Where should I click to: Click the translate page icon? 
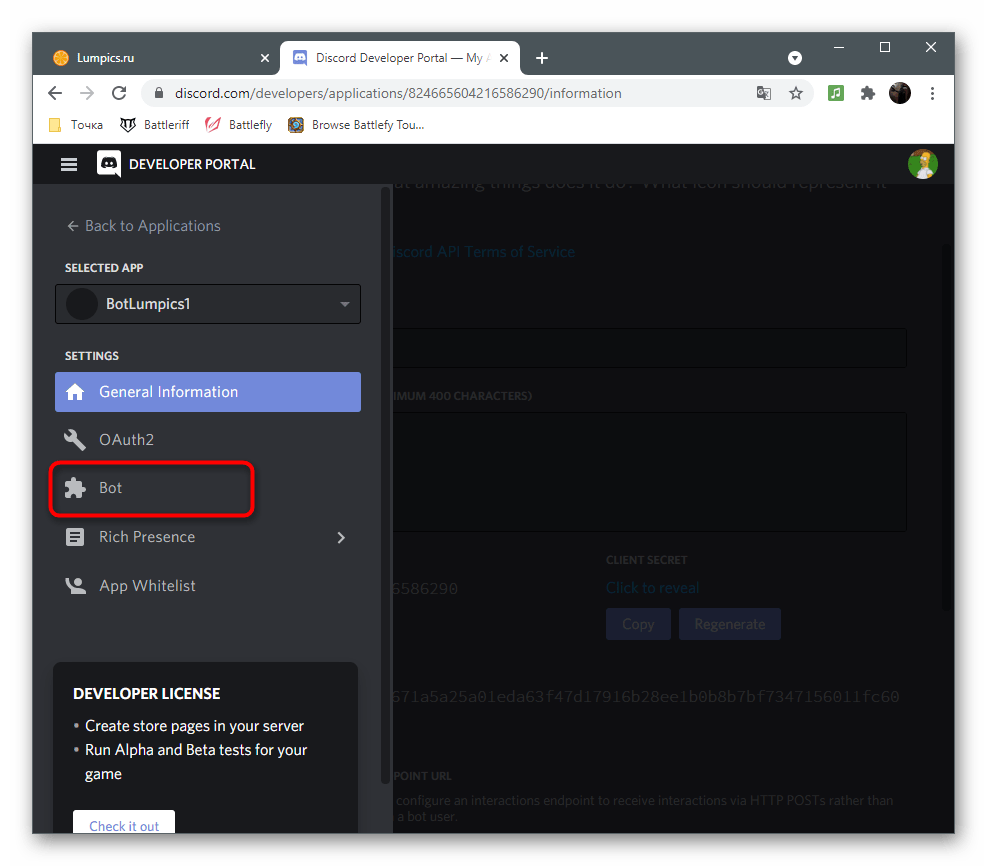[x=764, y=93]
